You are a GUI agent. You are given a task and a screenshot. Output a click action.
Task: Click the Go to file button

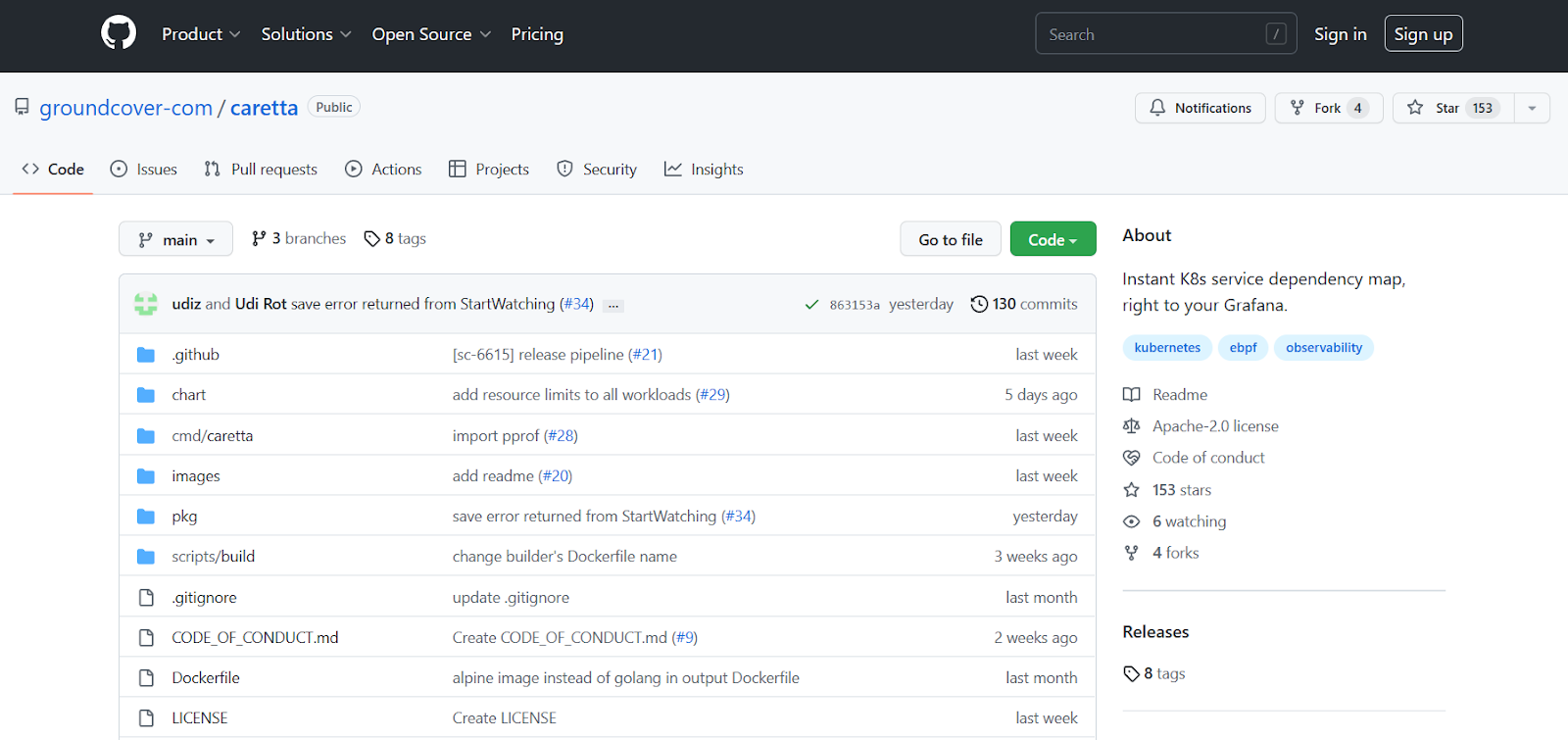pyautogui.click(x=950, y=239)
